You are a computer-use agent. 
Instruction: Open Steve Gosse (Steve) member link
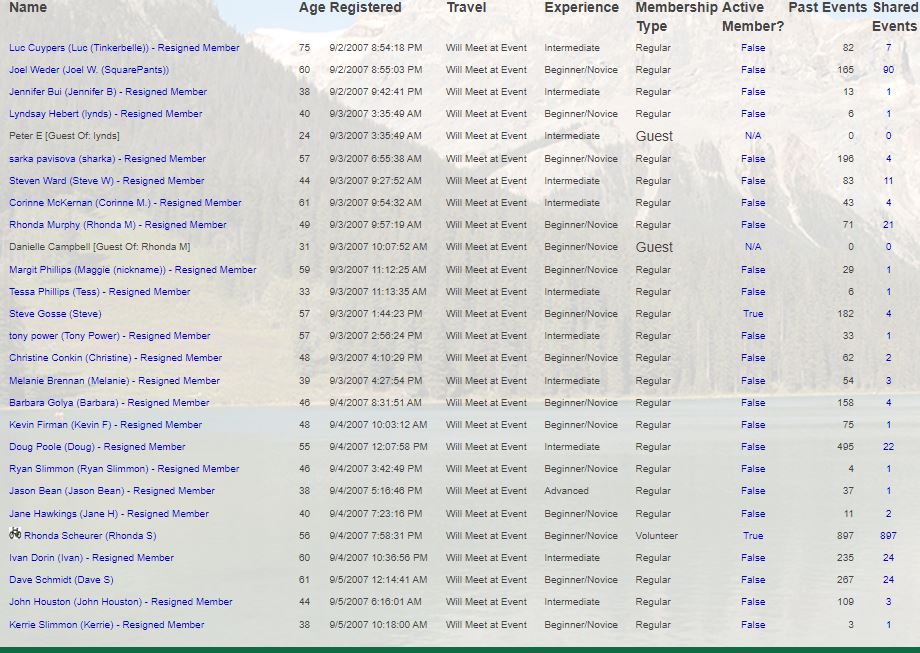[x=55, y=314]
